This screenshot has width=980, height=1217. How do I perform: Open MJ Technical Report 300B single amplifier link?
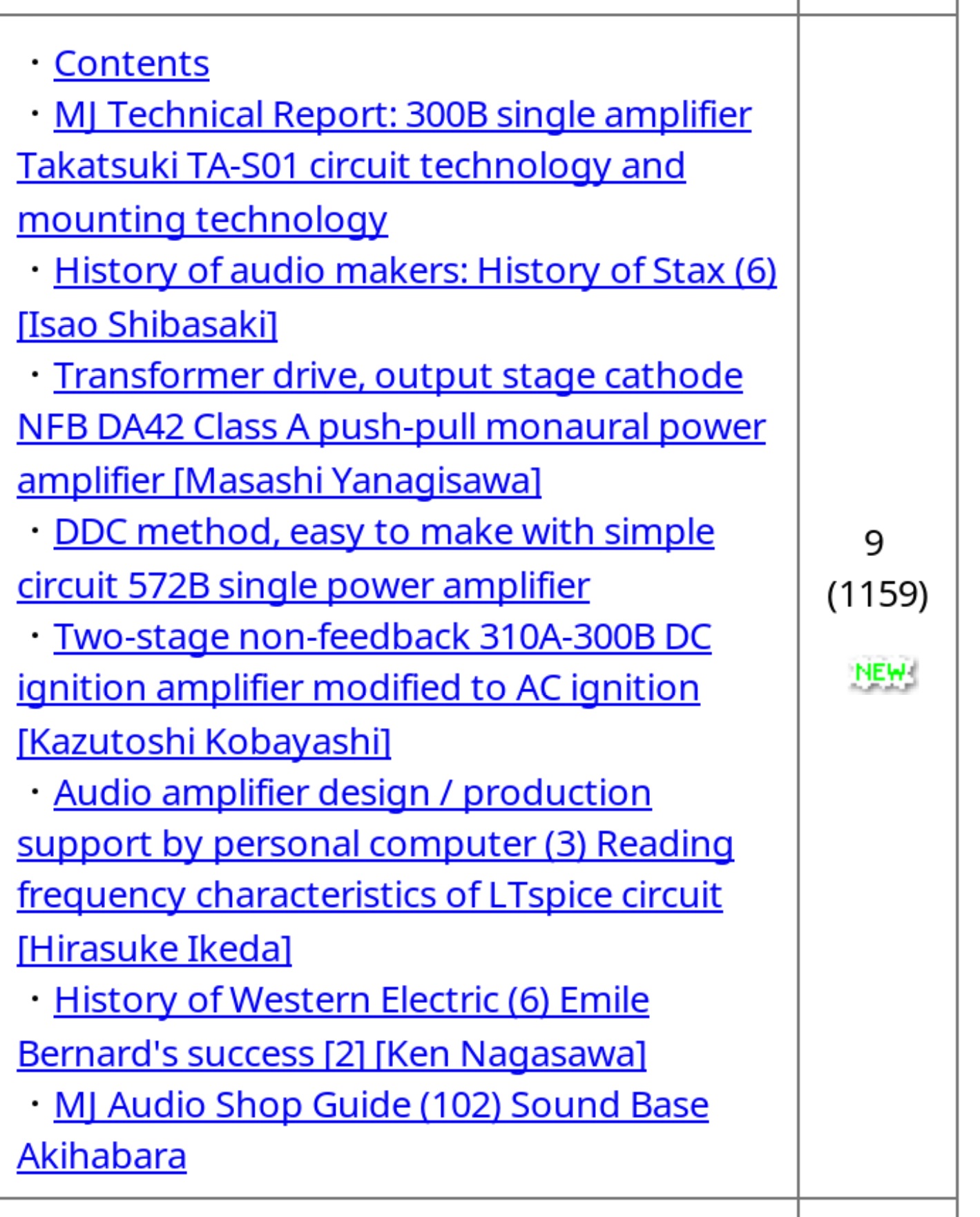402,115
